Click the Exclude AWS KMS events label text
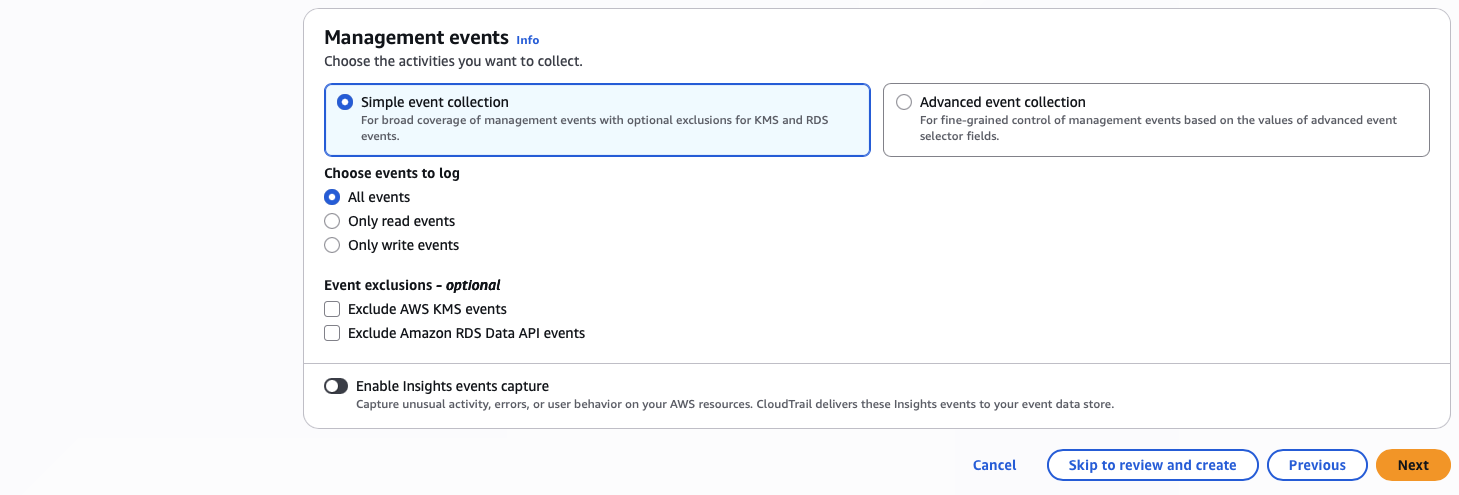 coord(427,309)
